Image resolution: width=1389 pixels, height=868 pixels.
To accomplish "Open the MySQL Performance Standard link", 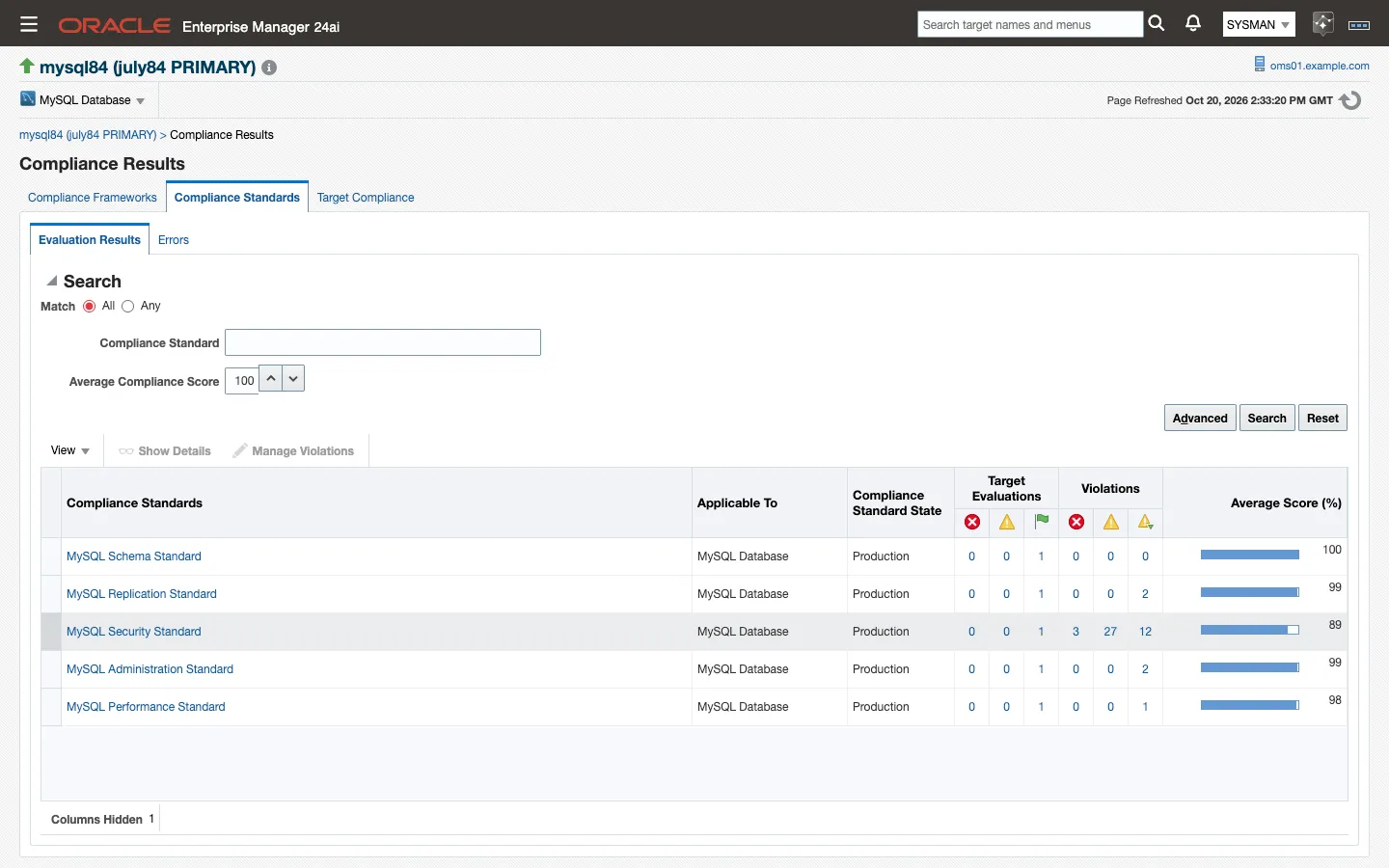I will pos(146,707).
